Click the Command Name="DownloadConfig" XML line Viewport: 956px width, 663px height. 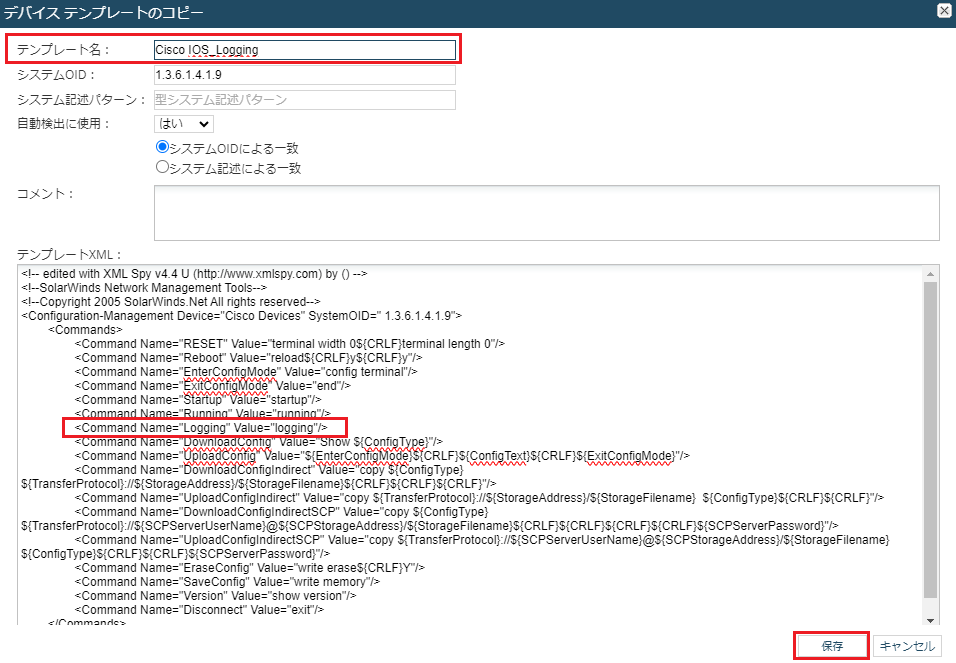click(x=259, y=442)
